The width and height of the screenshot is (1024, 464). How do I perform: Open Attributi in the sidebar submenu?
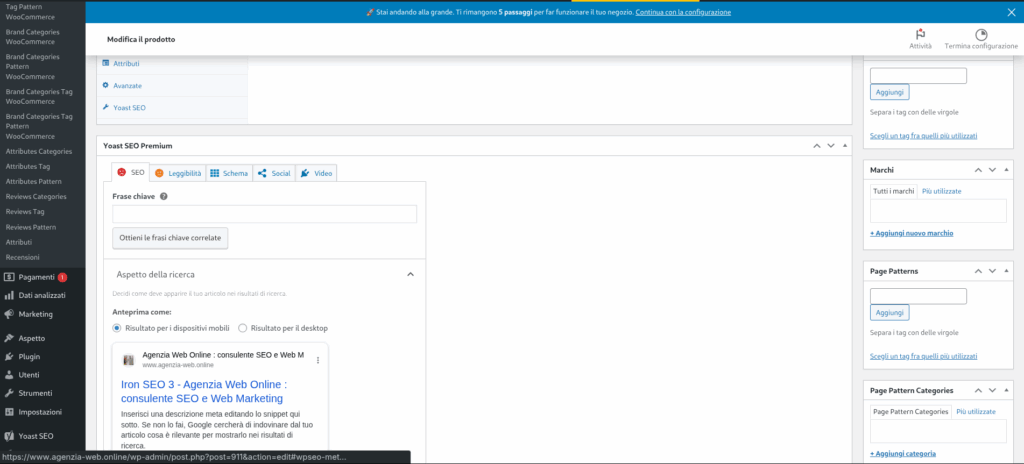coord(19,242)
